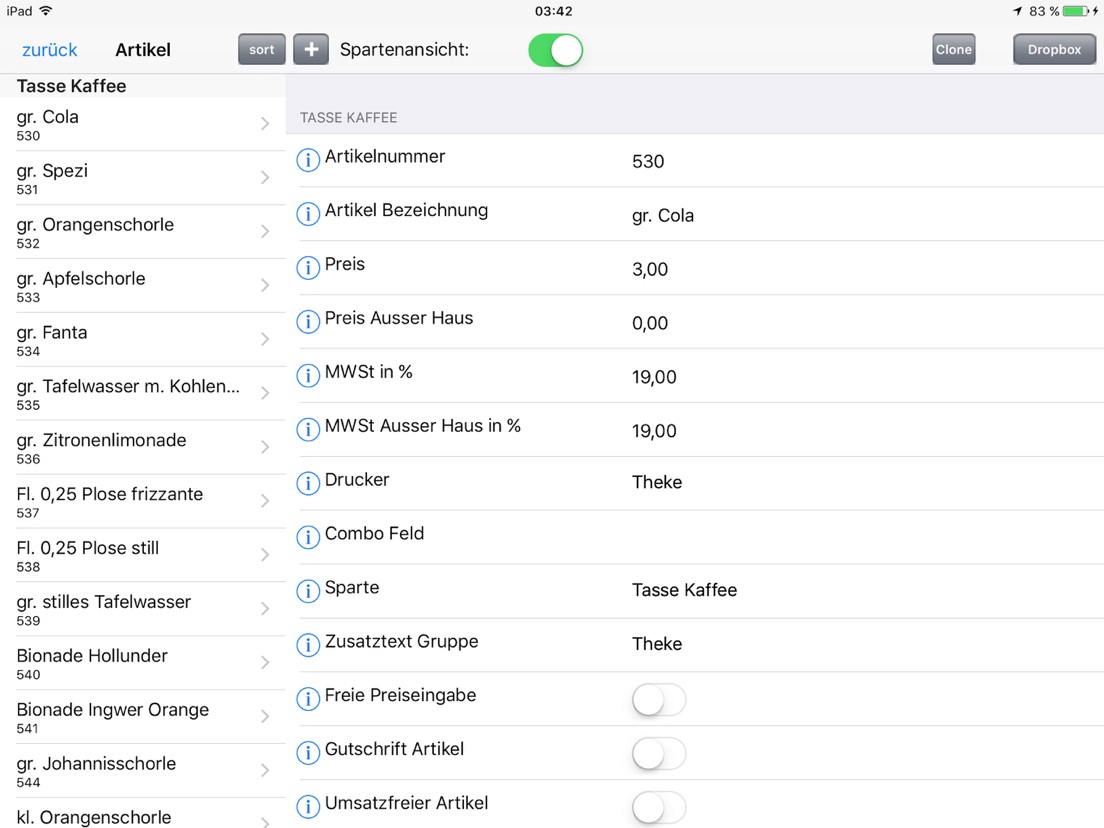1104x828 pixels.
Task: Tap the info icon beside Combo Feld
Action: pyautogui.click(x=308, y=537)
